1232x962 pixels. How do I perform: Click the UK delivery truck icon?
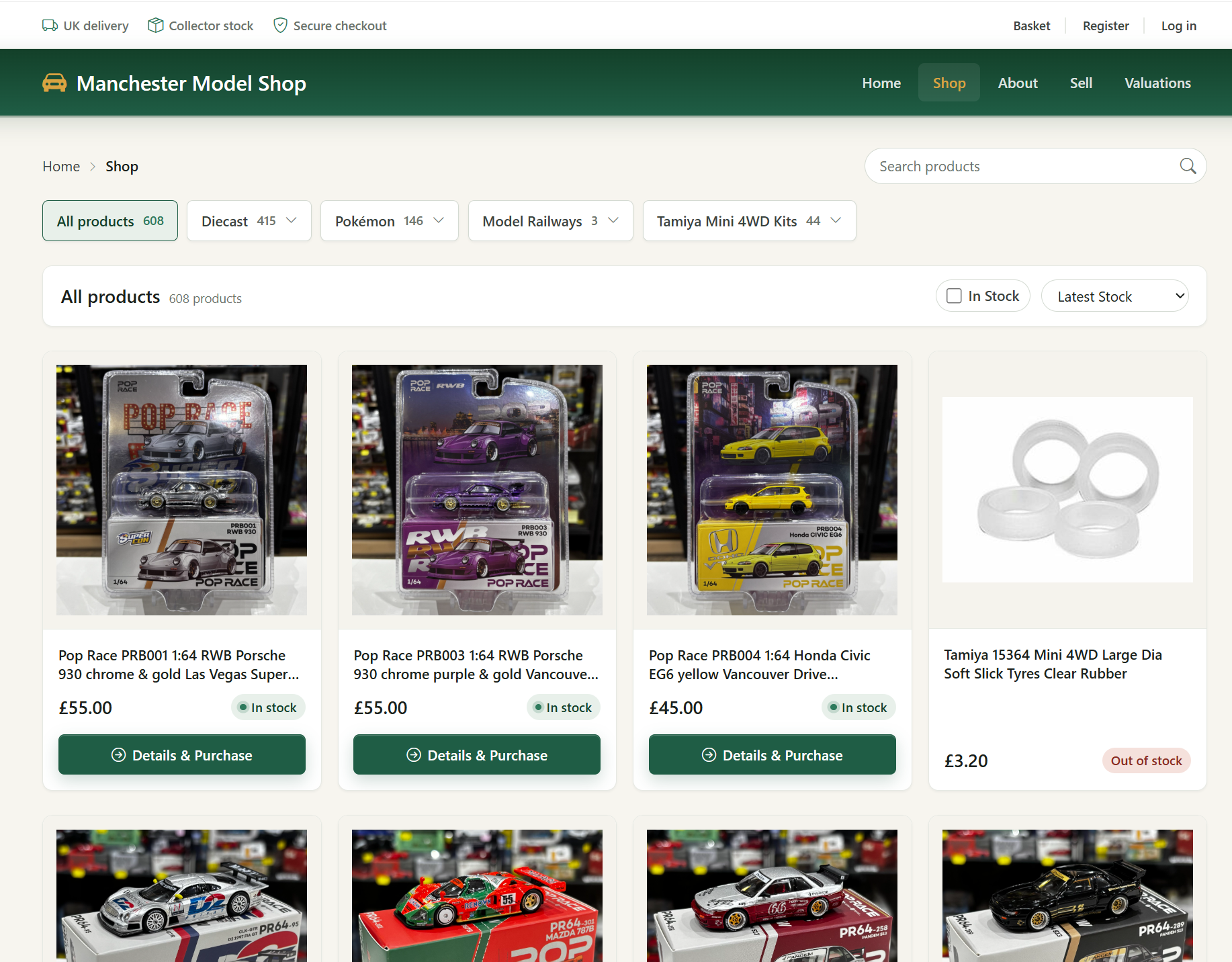click(x=50, y=26)
